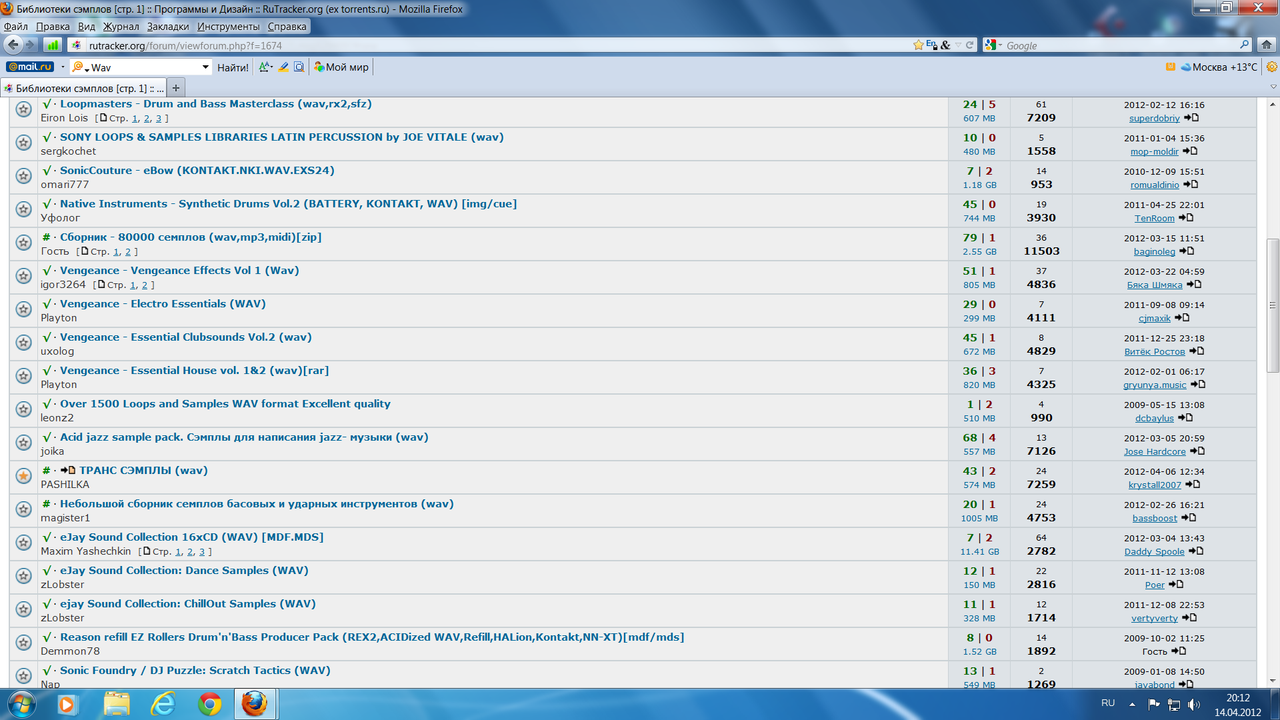This screenshot has width=1280, height=720.
Task: Click the taskbar clock showing 20:12
Action: (x=1238, y=704)
